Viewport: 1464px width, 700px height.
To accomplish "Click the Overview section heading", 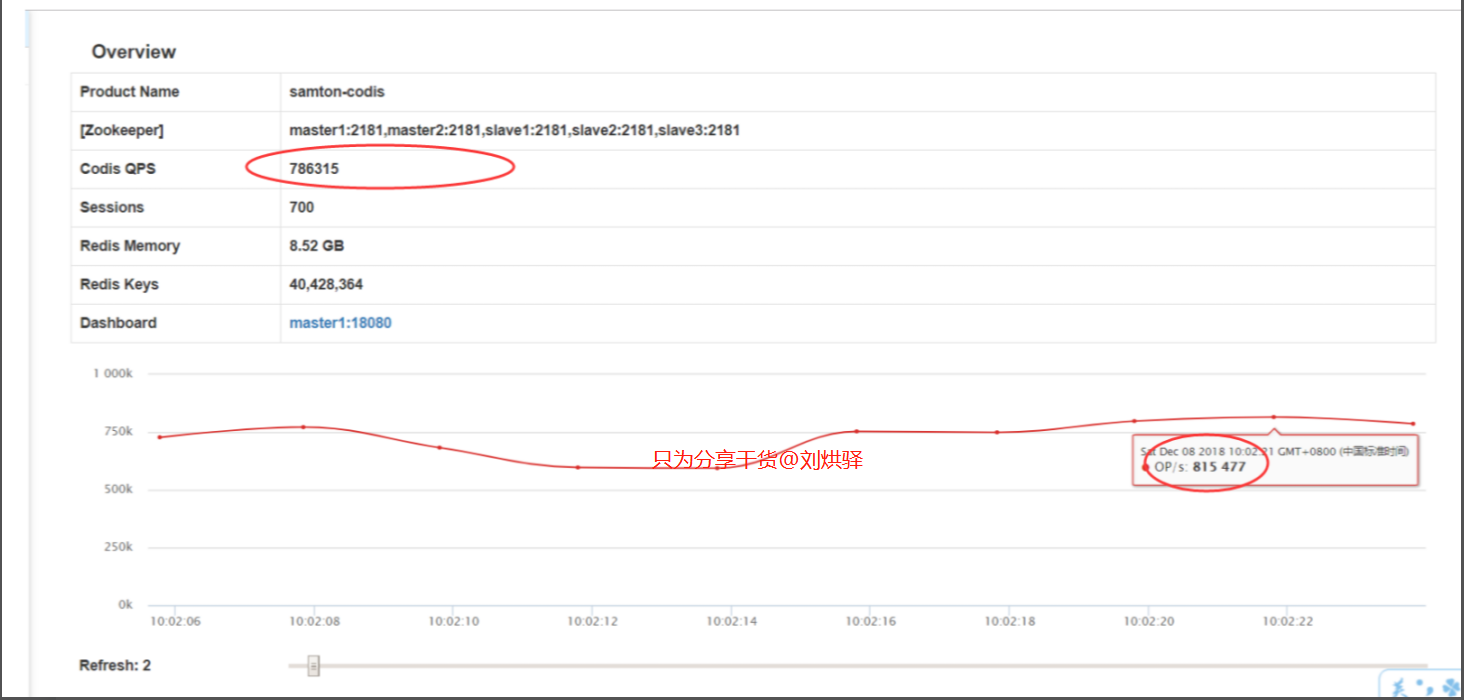I will (x=133, y=52).
